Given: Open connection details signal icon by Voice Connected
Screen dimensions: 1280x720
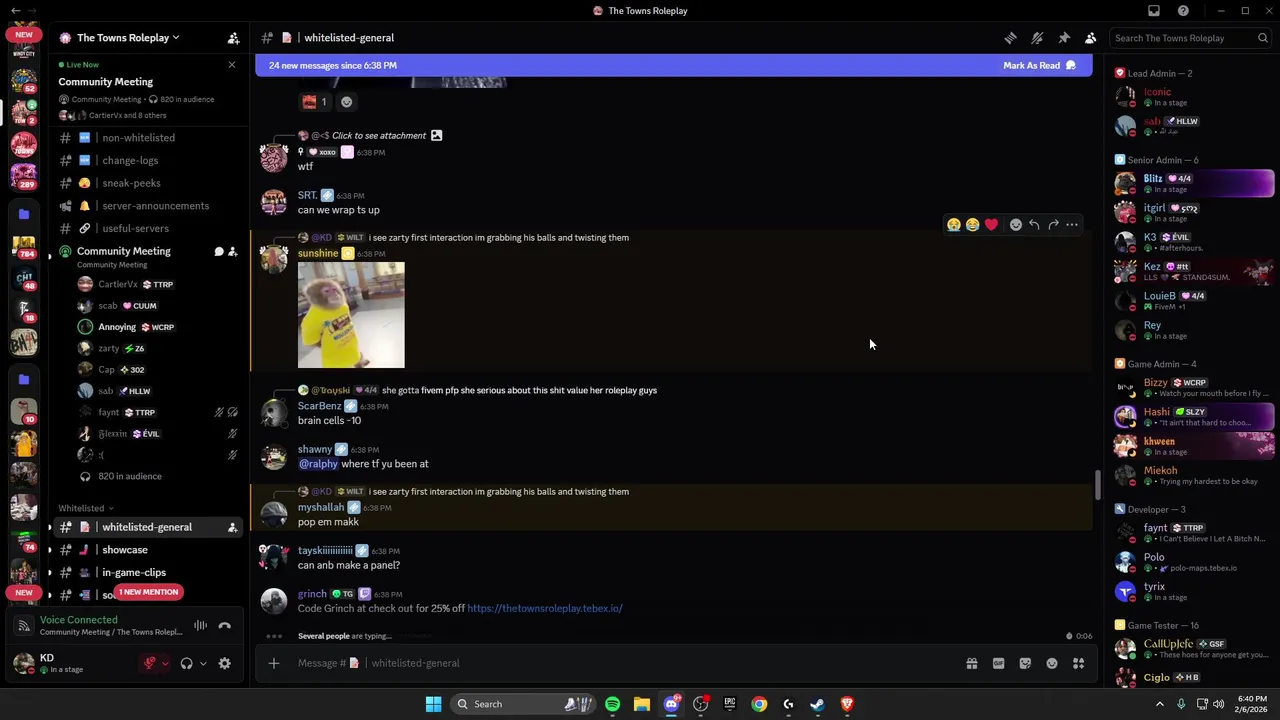Looking at the screenshot, I should click(x=23, y=626).
